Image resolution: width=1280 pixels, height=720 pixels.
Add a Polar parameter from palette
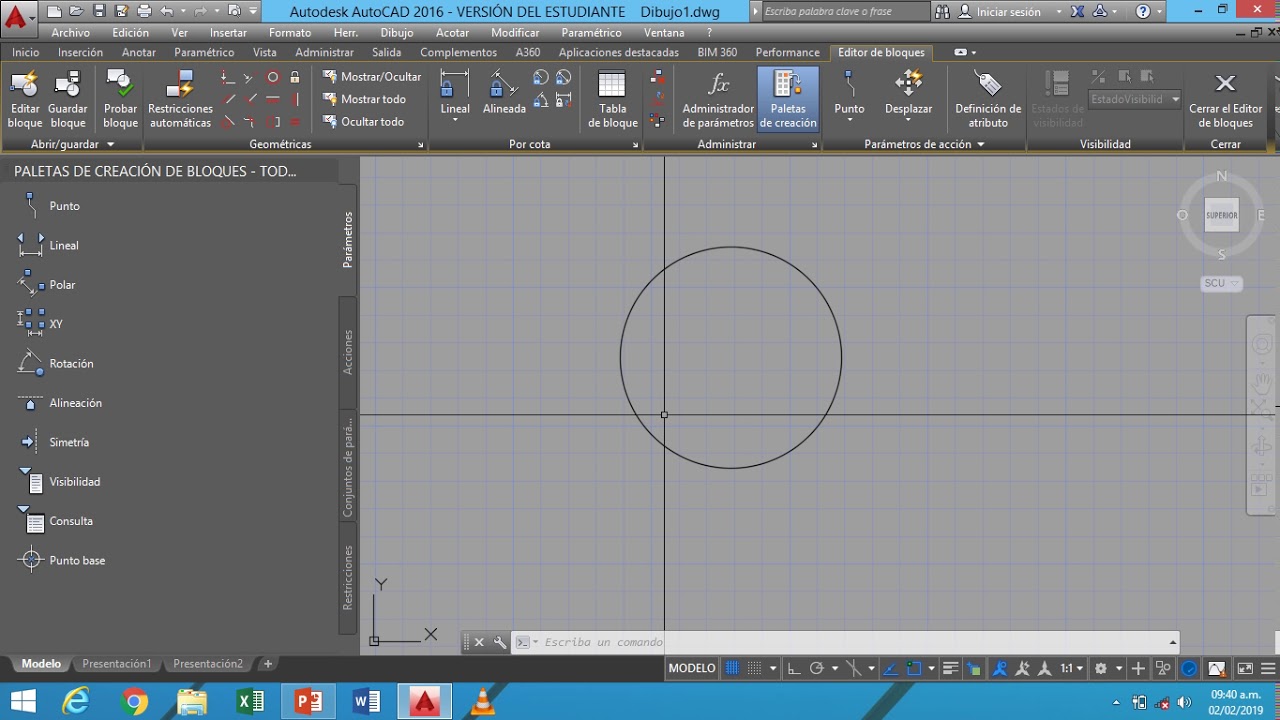(46, 285)
